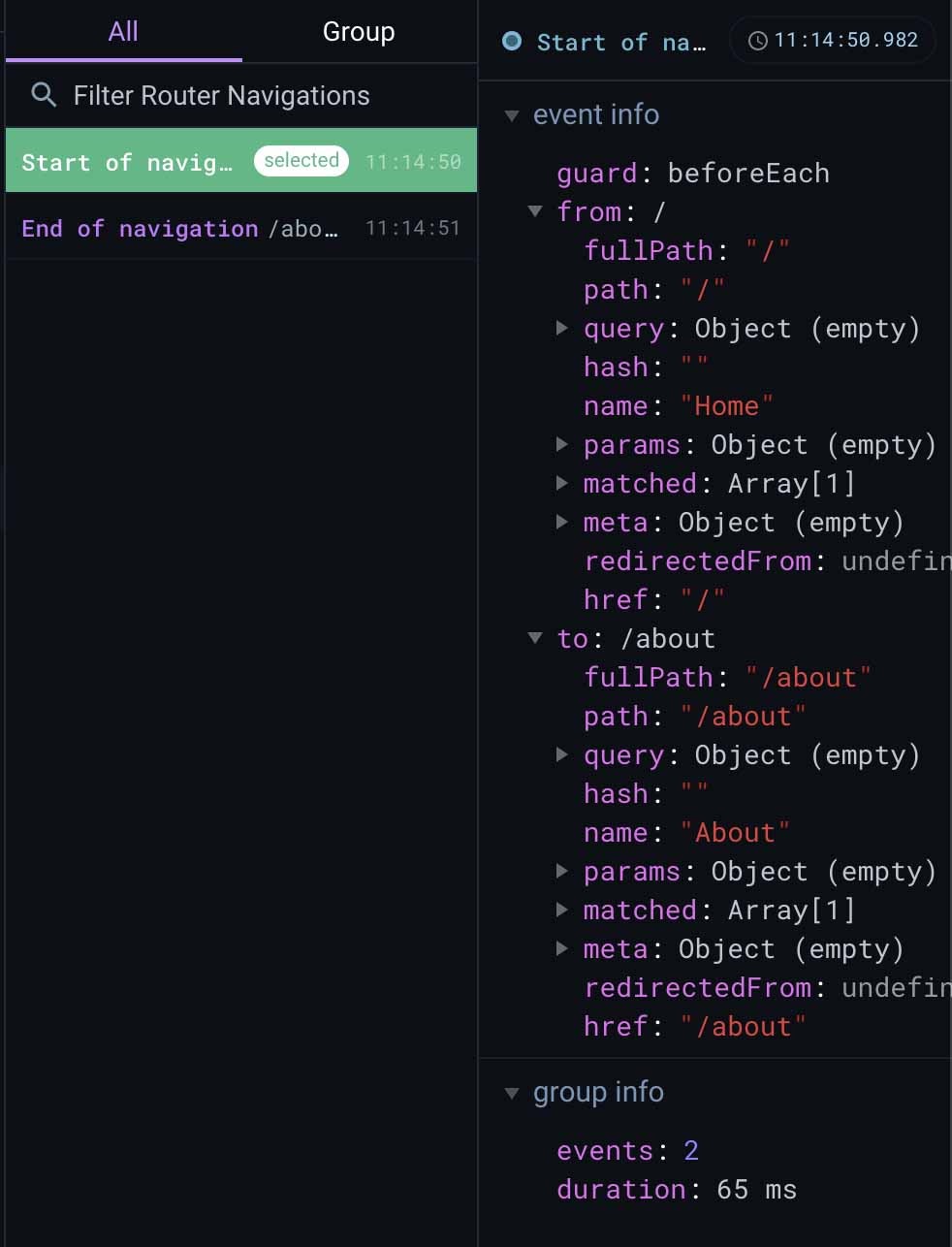This screenshot has width=952, height=1247.
Task: Click the blue event dot icon
Action: [x=512, y=41]
